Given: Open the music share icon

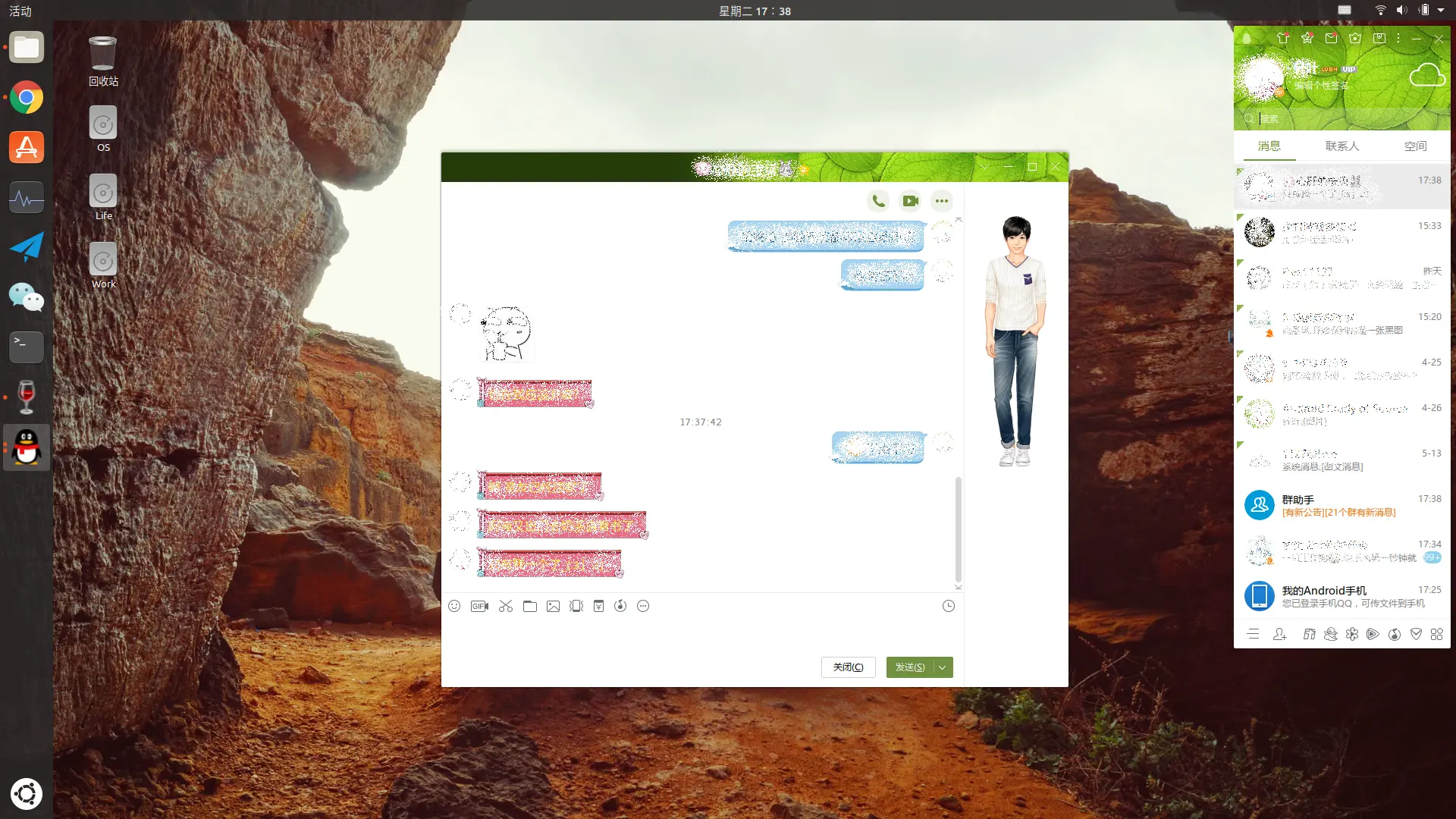Looking at the screenshot, I should [x=620, y=606].
